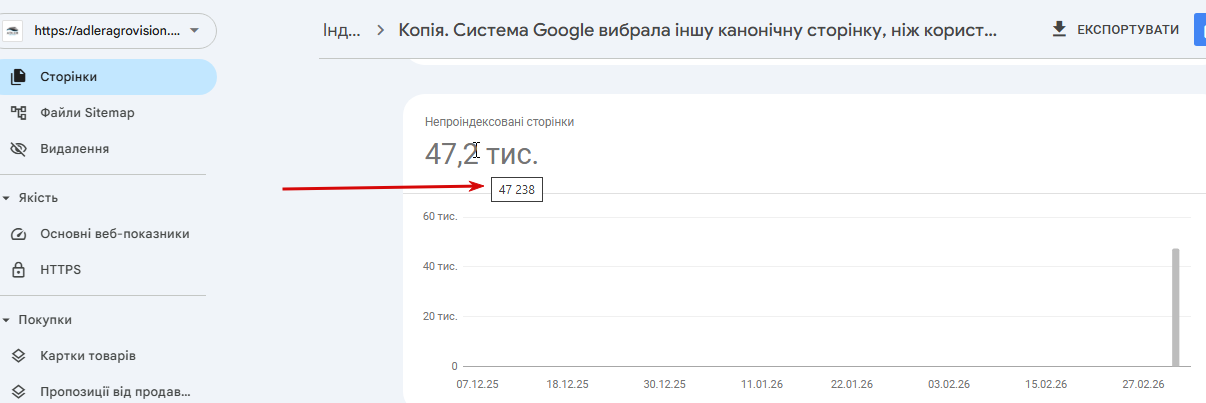This screenshot has width=1206, height=403.
Task: Collapse the Якість sidebar section
Action: [6, 198]
